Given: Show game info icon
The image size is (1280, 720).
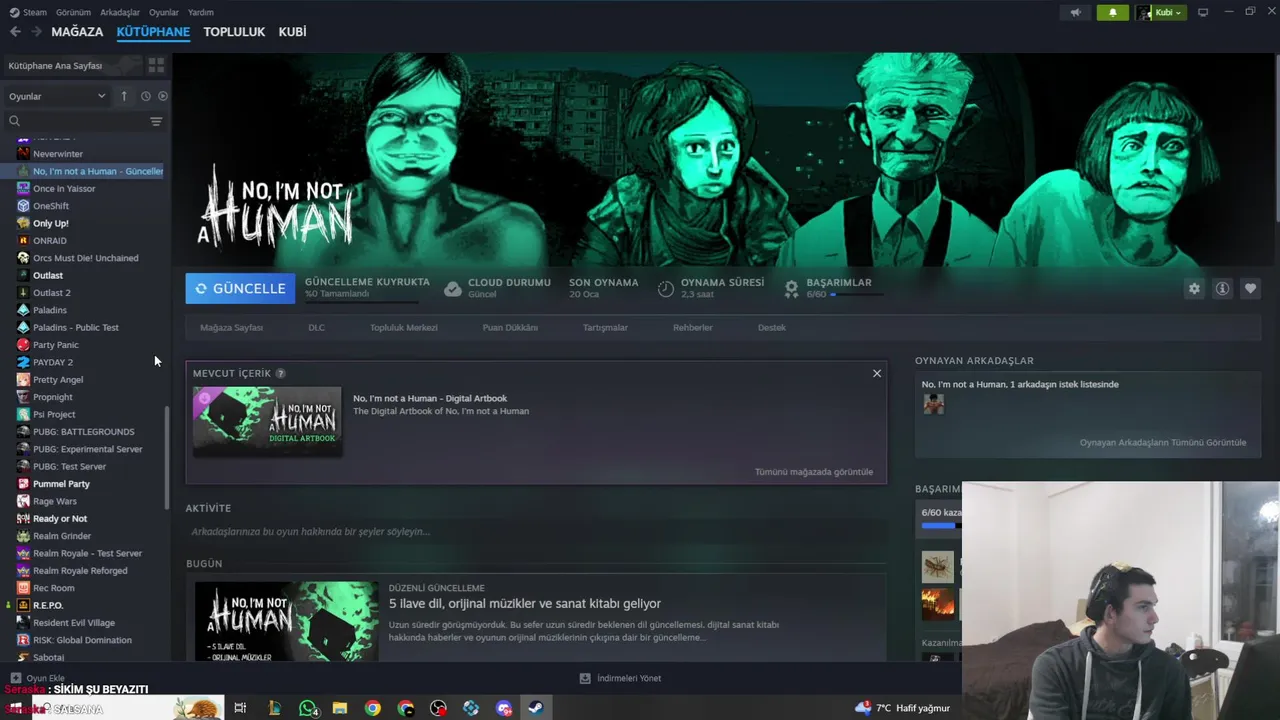Looking at the screenshot, I should pyautogui.click(x=1222, y=288).
